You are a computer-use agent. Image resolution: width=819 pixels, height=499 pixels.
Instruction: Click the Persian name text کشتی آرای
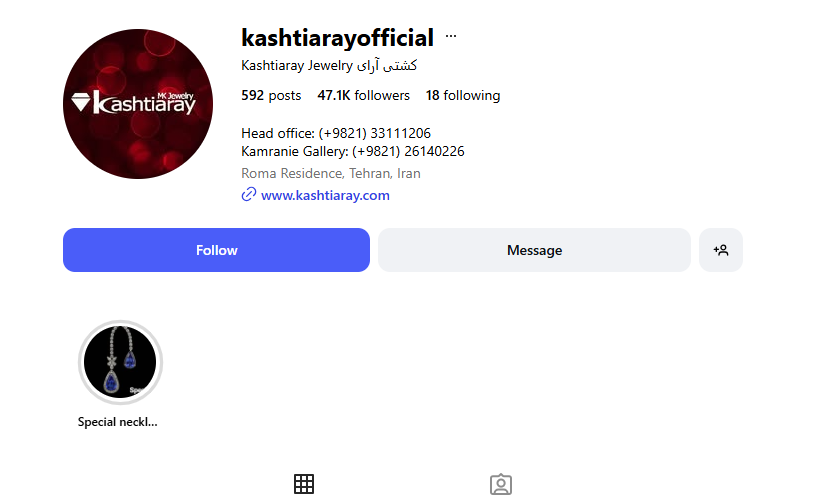[x=387, y=66]
